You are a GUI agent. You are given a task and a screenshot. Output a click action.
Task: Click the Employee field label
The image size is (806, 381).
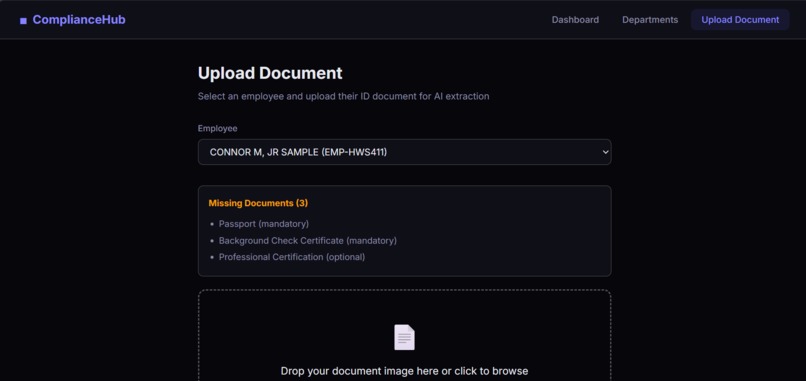pos(217,129)
